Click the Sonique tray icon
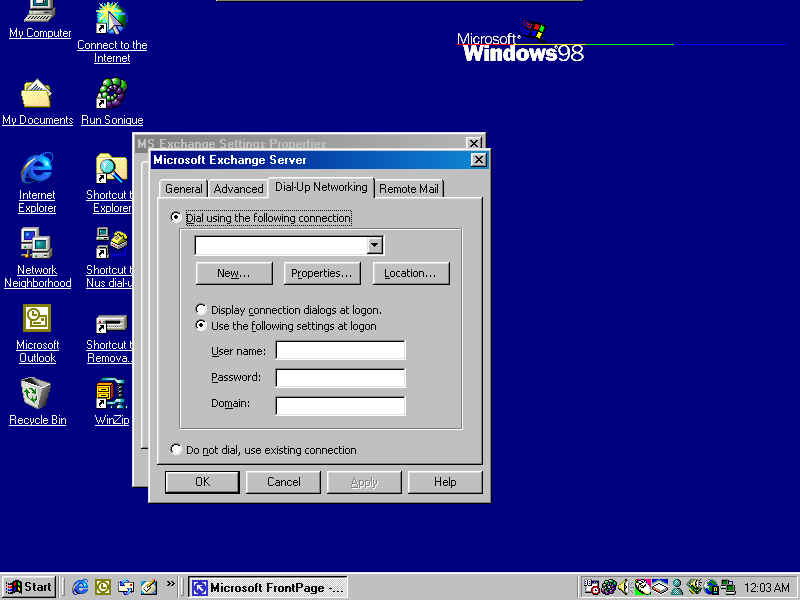This screenshot has height=600, width=800. click(609, 587)
